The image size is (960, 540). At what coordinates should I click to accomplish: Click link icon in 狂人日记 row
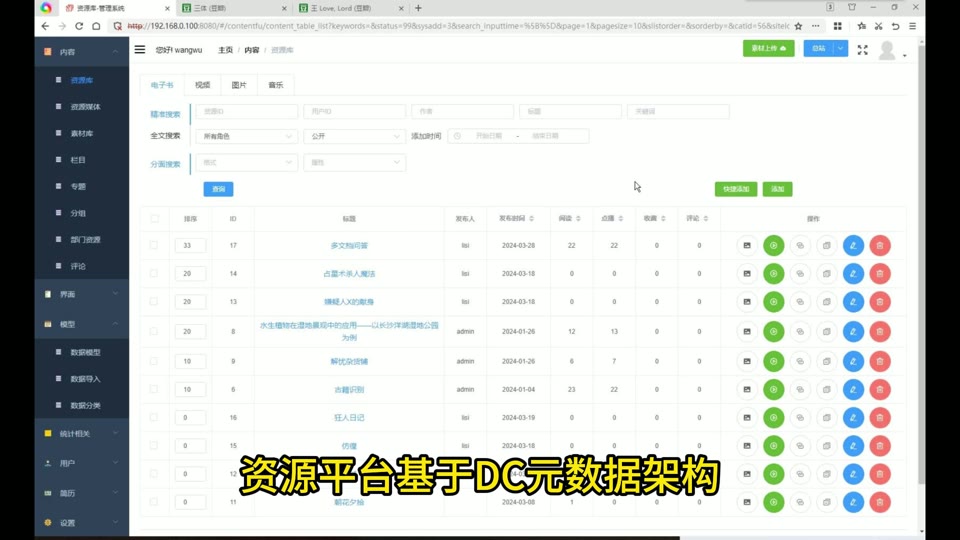click(800, 418)
